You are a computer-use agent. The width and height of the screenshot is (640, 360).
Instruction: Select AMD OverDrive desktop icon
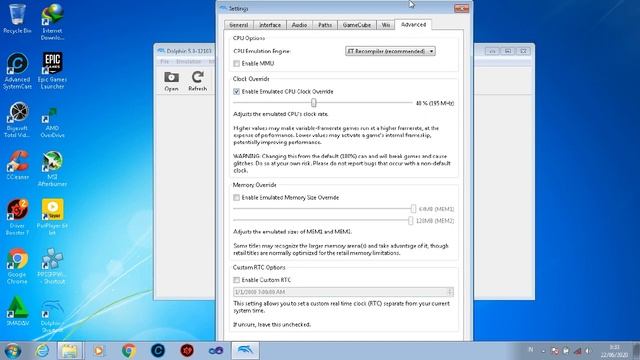click(x=52, y=122)
